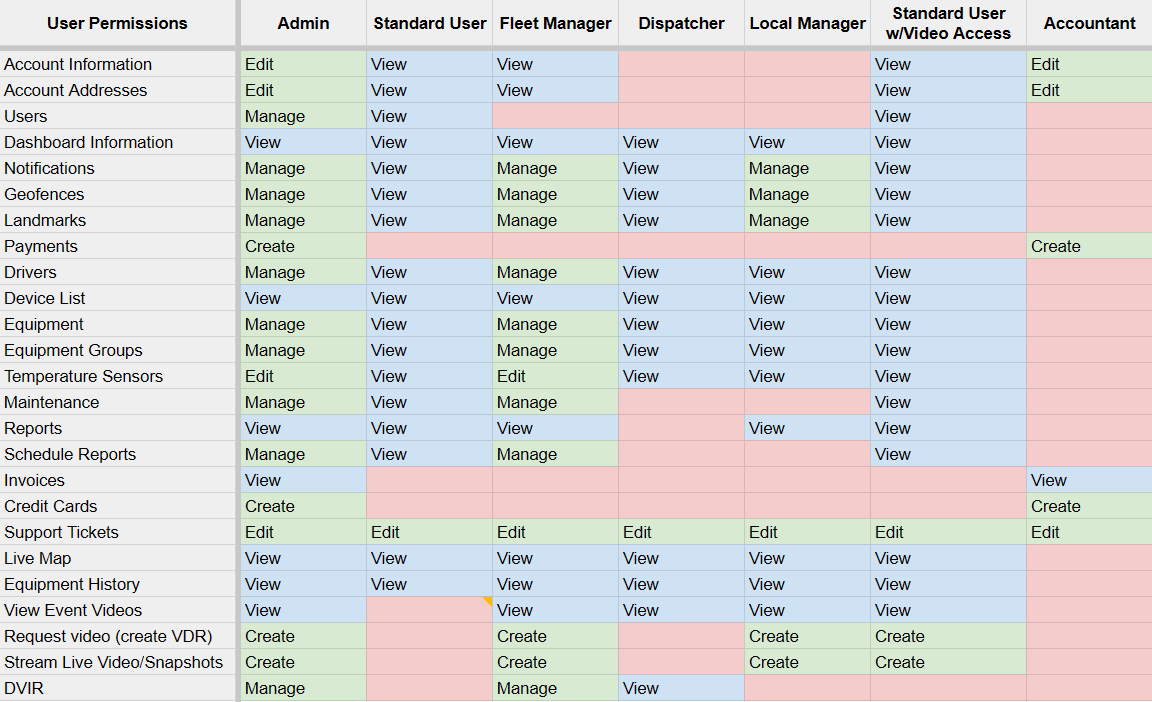Click Standard User w/Video Access Create cell for Stream Live Video
This screenshot has height=702, width=1152.
point(948,662)
